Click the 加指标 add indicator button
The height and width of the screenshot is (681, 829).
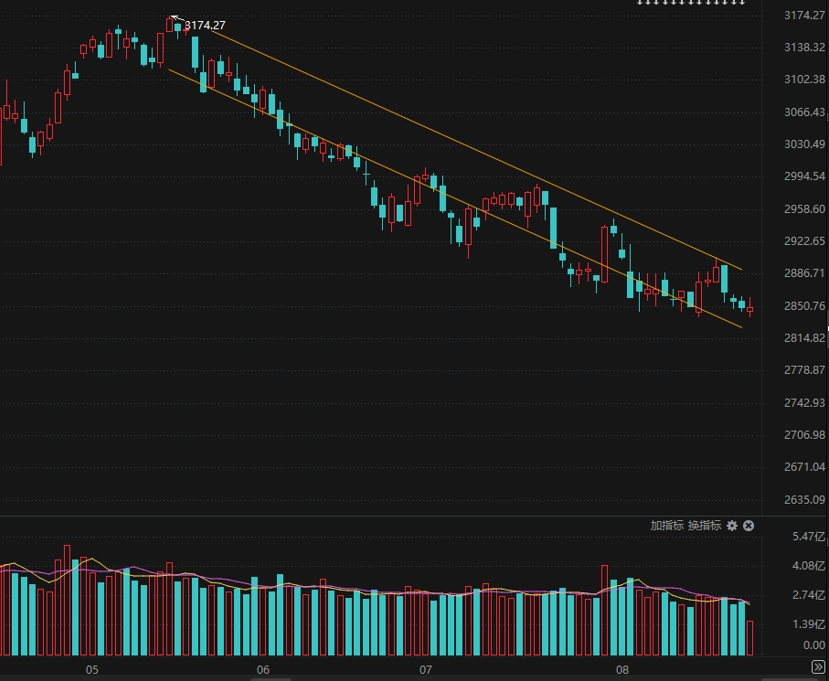[x=667, y=526]
